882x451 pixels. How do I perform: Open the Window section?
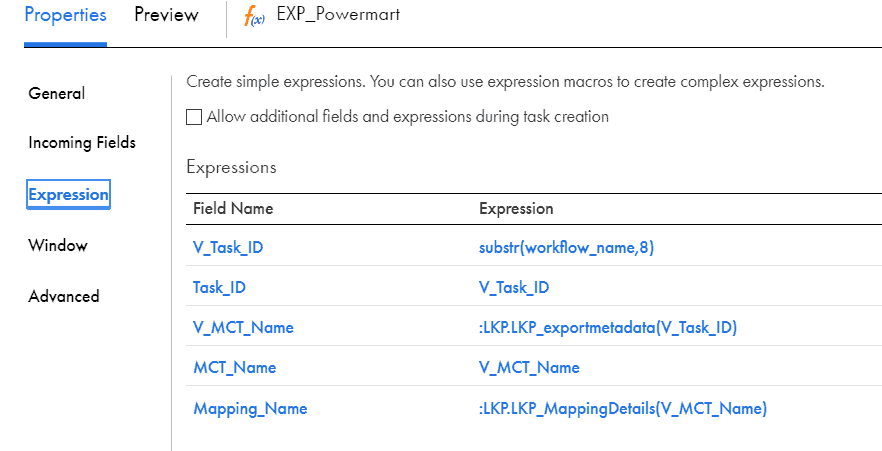[58, 246]
